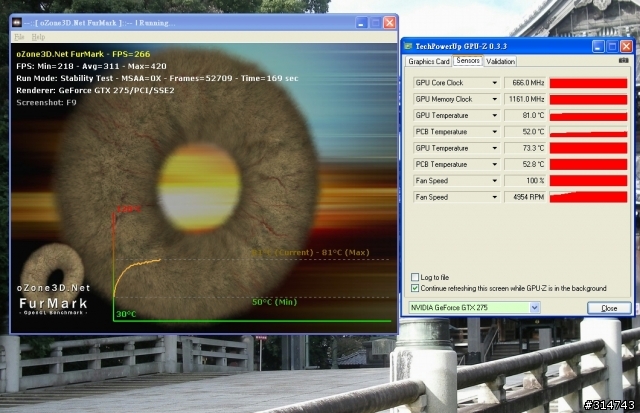The height and width of the screenshot is (413, 640).
Task: Click the 100 % fan speed value
Action: 525,181
